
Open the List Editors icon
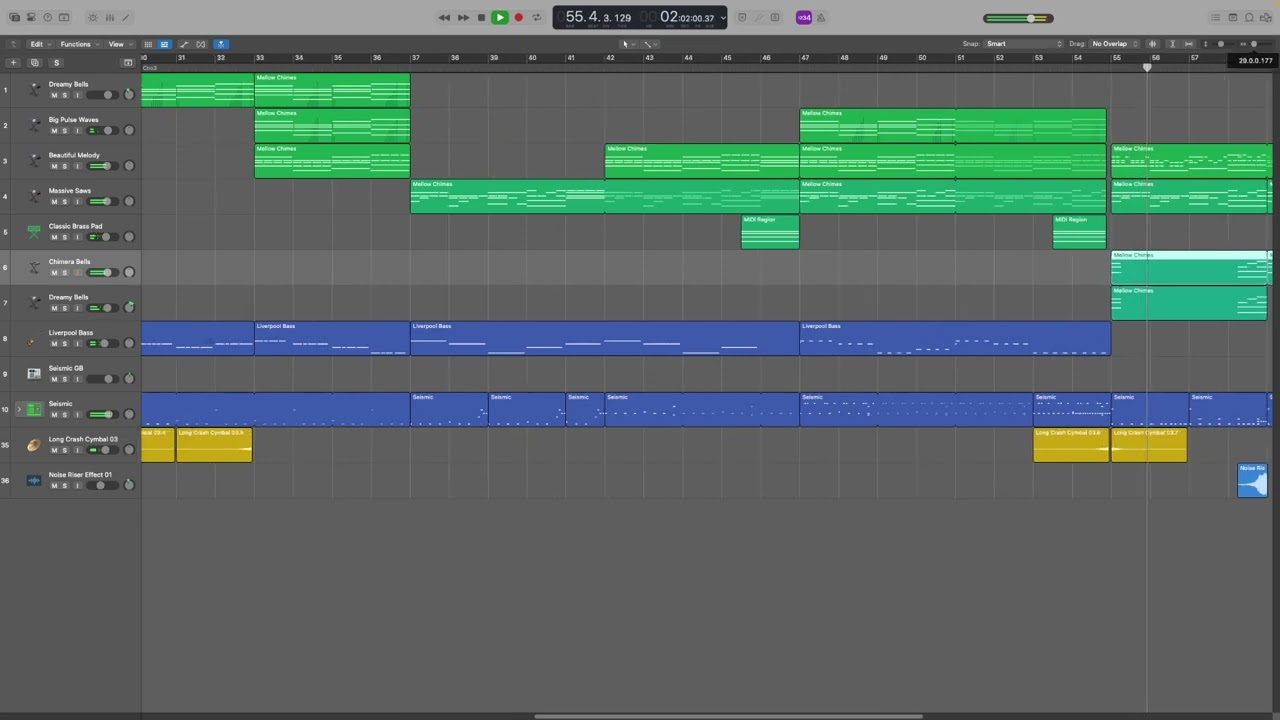[x=1216, y=17]
